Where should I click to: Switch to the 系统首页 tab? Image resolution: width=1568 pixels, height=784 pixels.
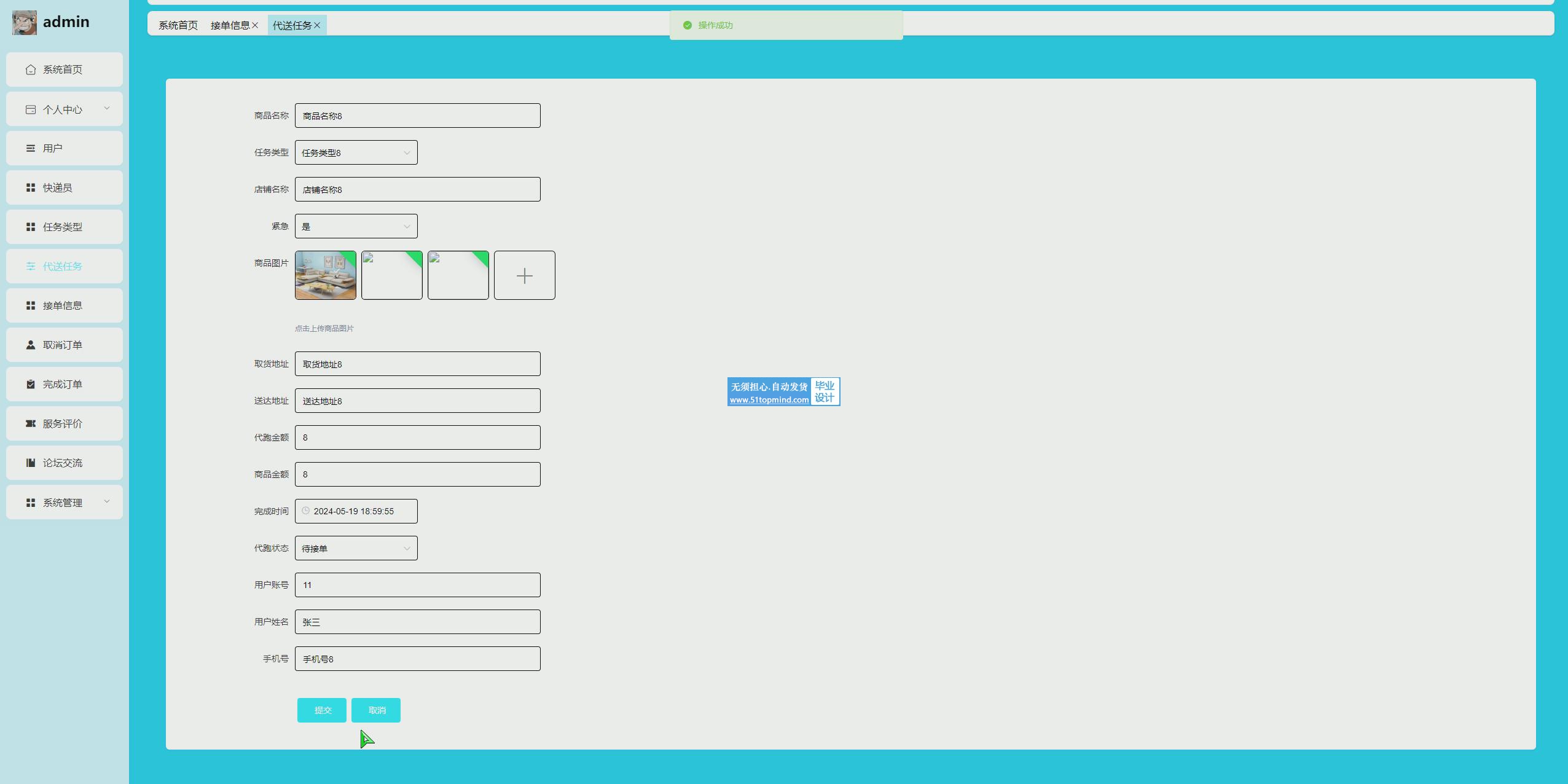point(178,25)
